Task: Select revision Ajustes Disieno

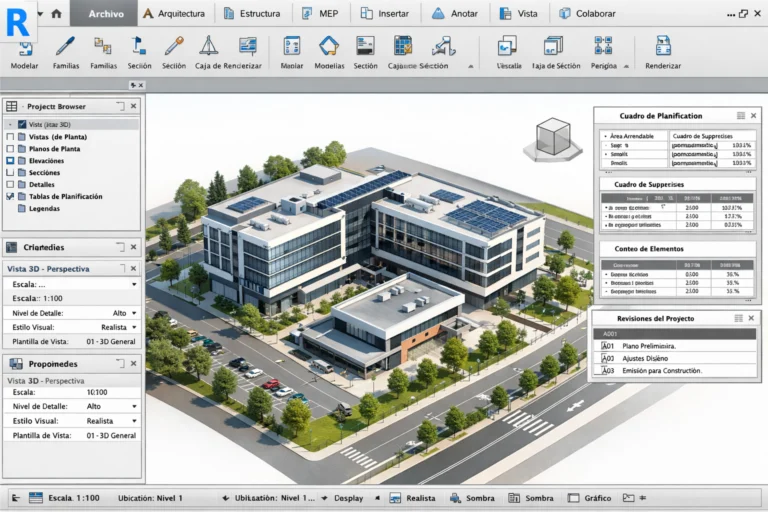Action: point(675,358)
